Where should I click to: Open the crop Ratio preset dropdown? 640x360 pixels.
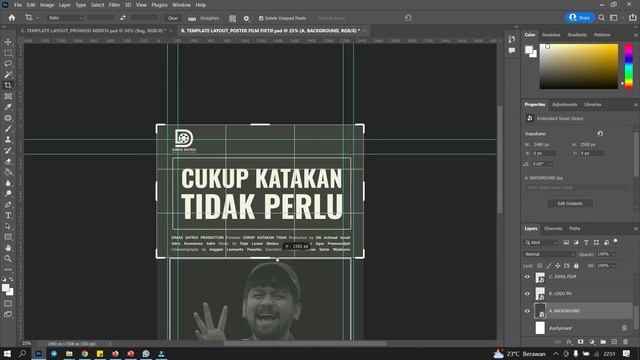[64, 18]
